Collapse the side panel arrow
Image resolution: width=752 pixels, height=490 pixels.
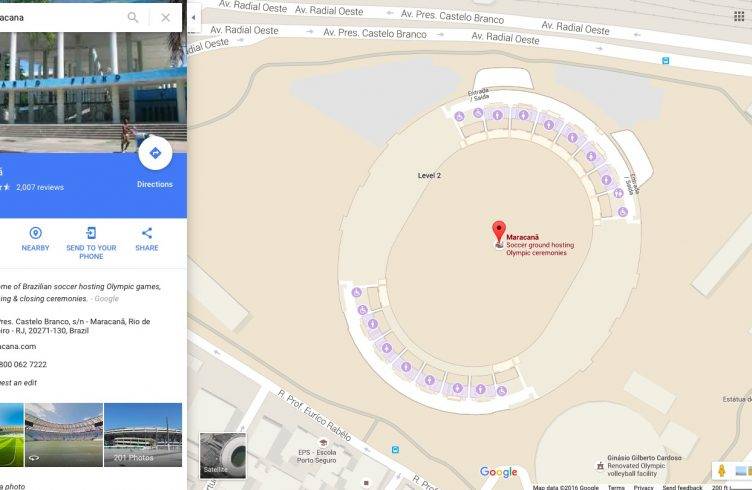(193, 18)
